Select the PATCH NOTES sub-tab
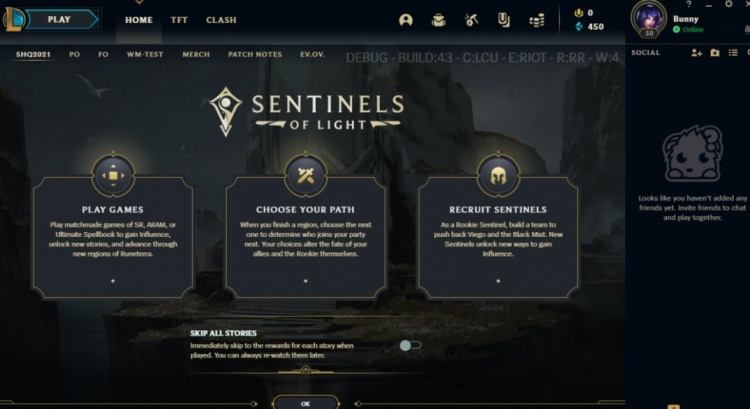The image size is (750, 409). pyautogui.click(x=255, y=54)
